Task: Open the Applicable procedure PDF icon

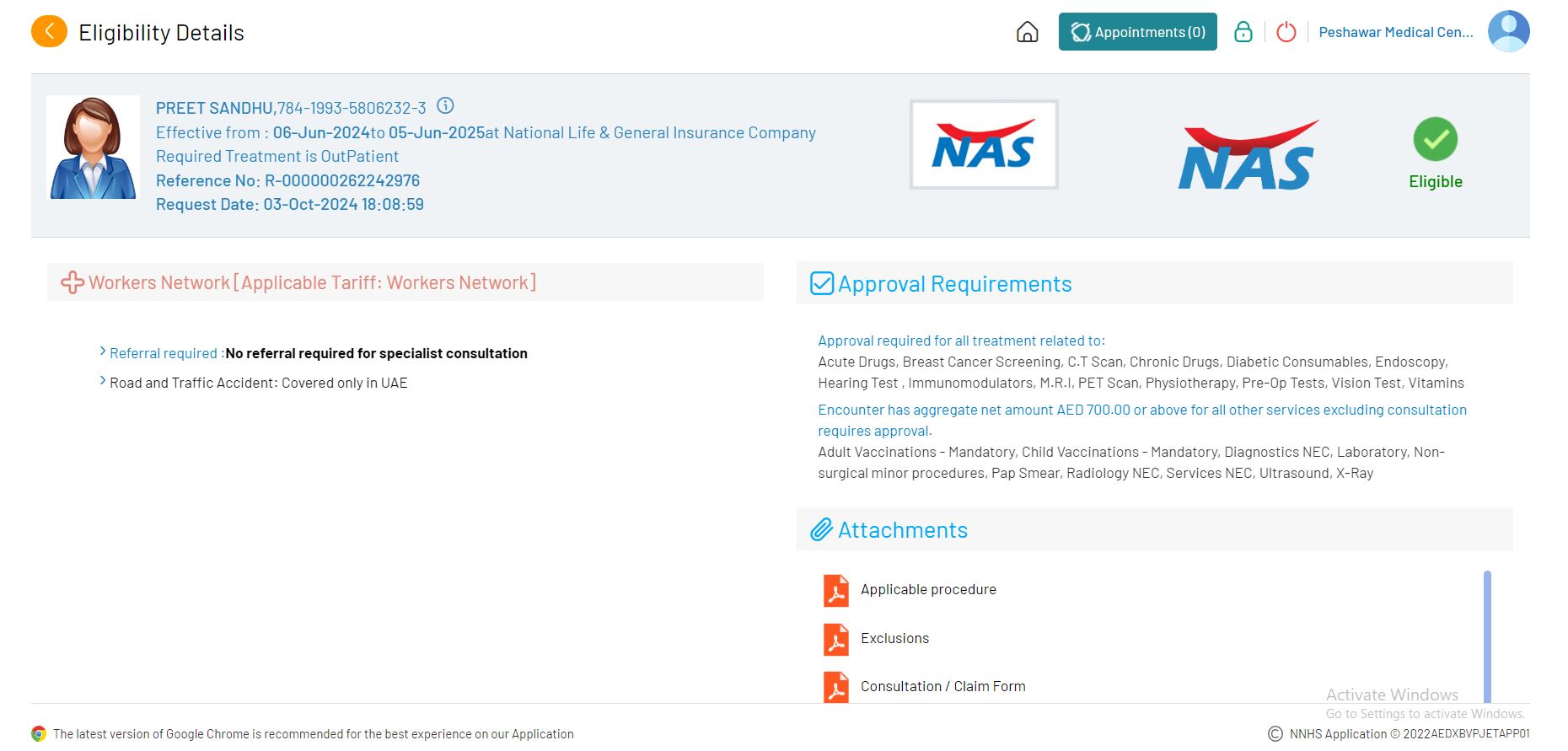Action: click(835, 590)
